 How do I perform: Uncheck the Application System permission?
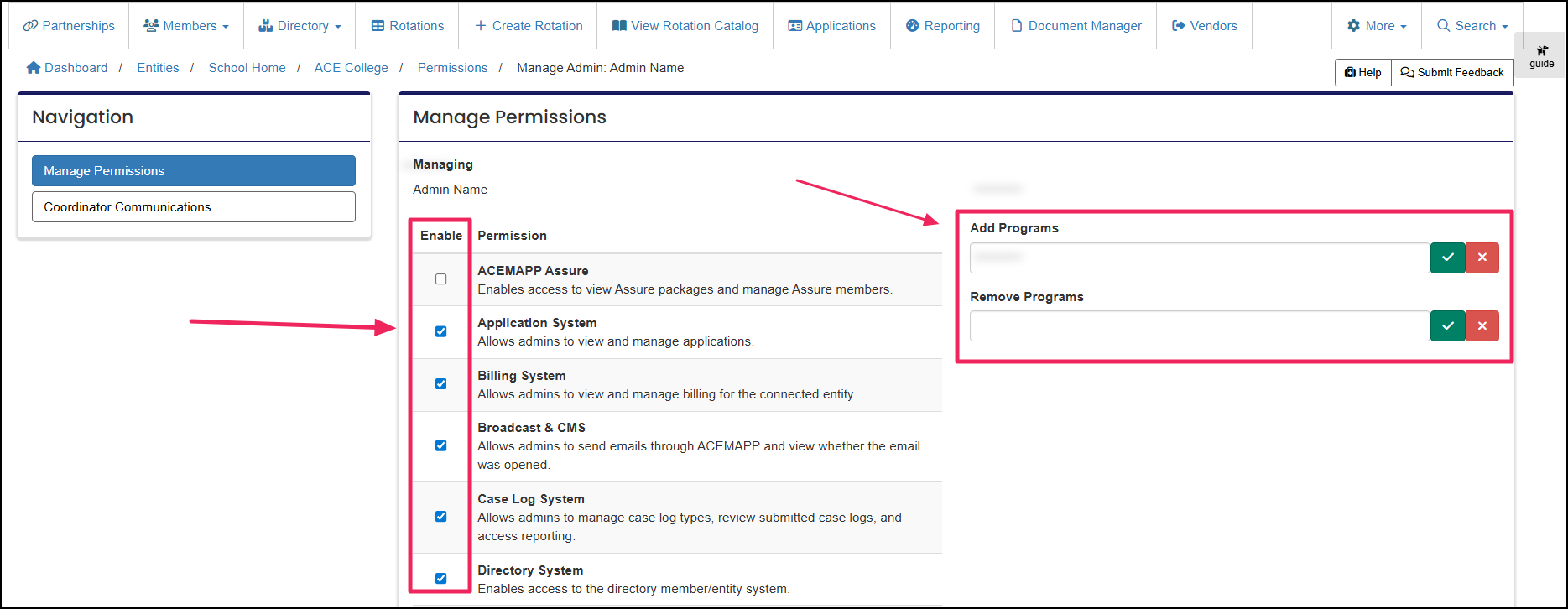pos(440,331)
